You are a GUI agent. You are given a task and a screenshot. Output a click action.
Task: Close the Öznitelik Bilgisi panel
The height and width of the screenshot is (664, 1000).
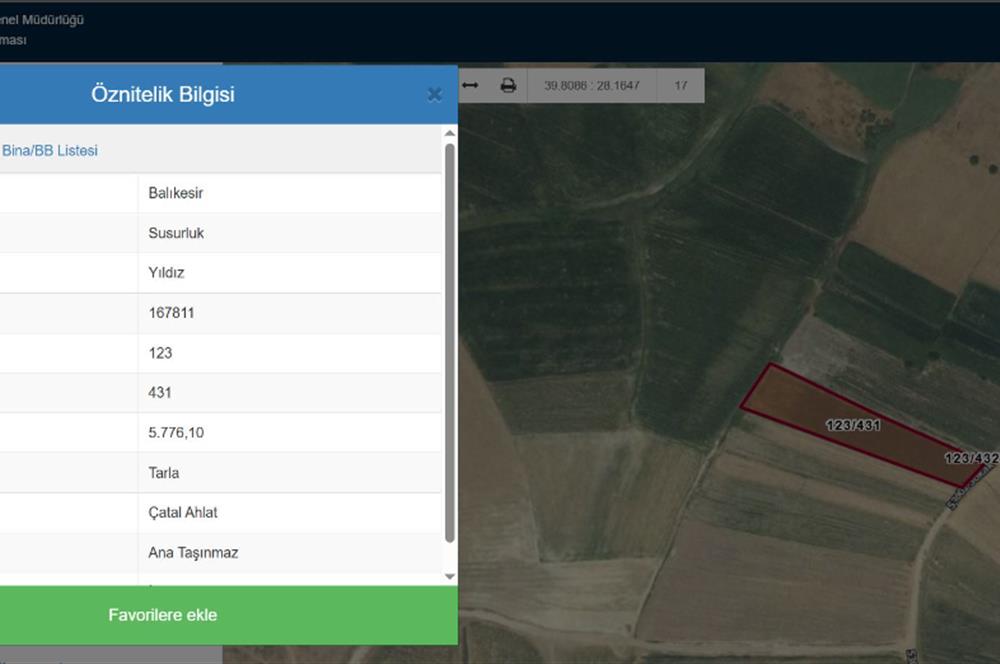[434, 95]
